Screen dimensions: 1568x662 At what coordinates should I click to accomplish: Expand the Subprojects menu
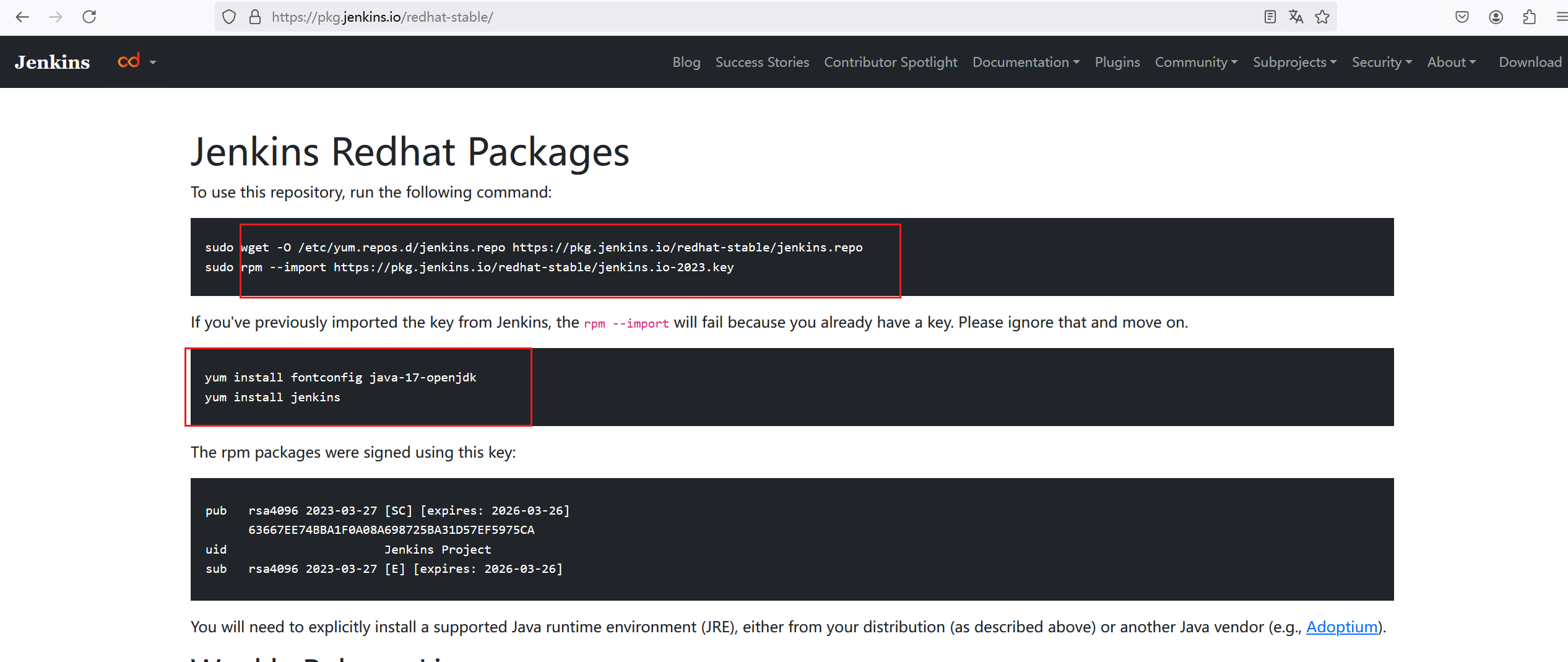(1294, 62)
